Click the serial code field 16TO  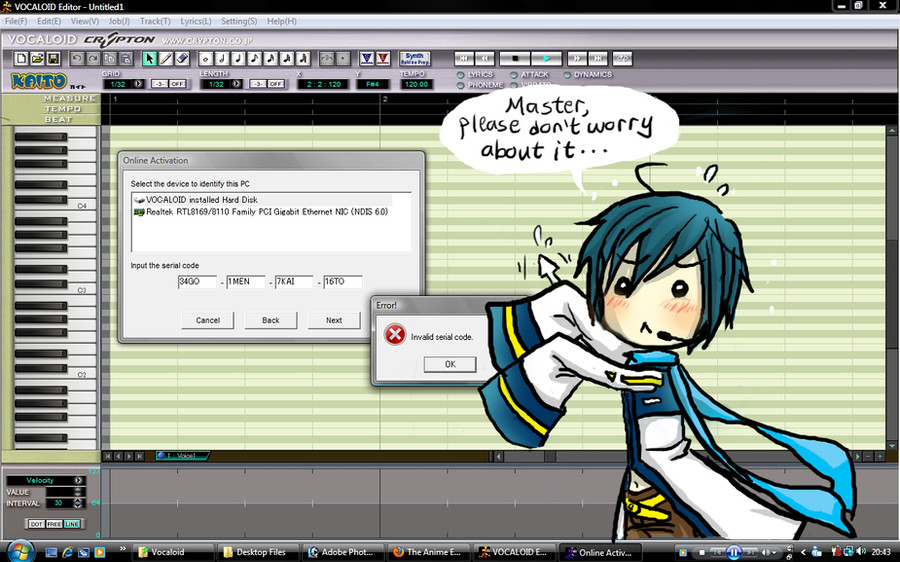click(343, 281)
